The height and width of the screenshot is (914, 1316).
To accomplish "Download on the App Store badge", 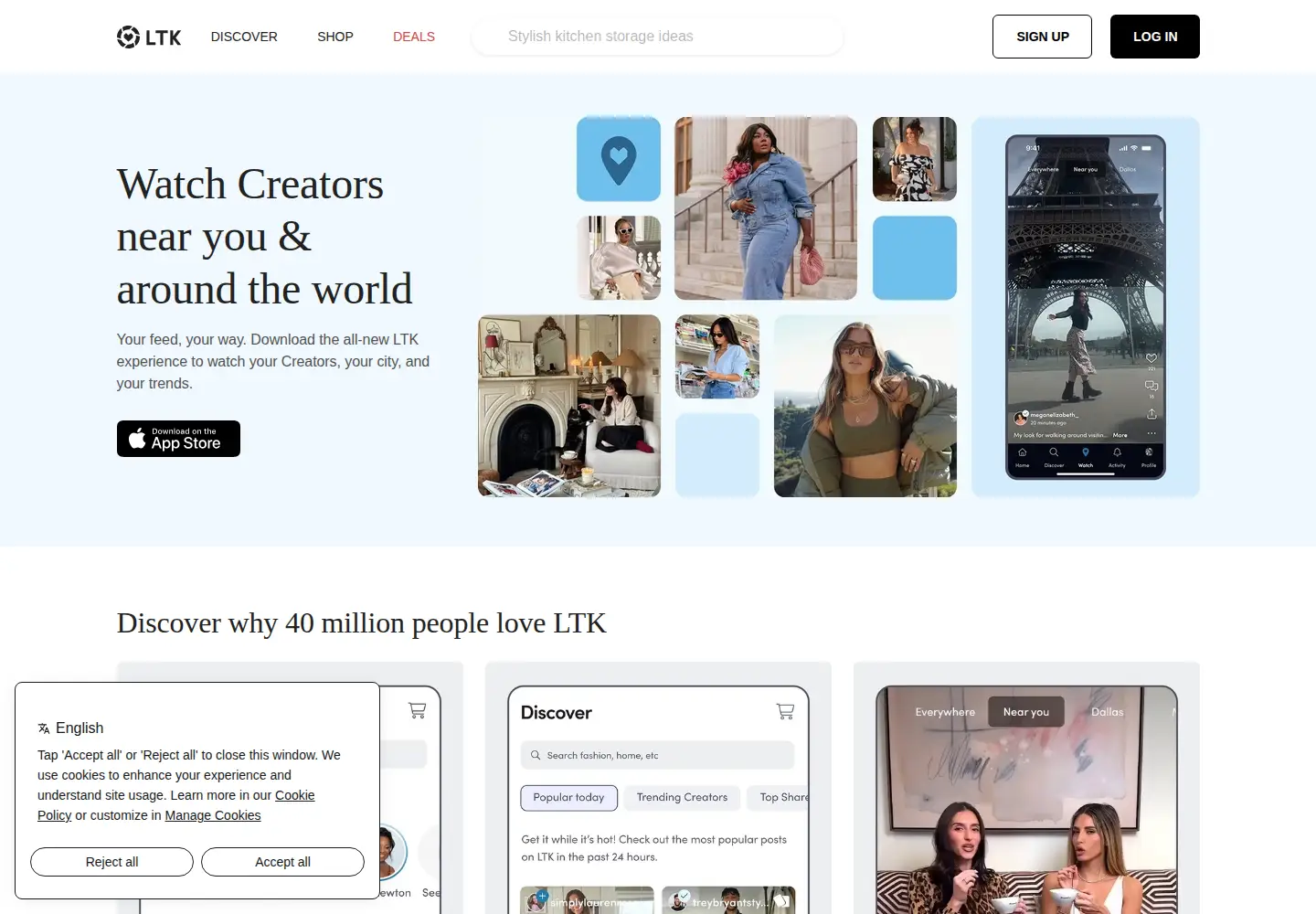I will click(178, 439).
